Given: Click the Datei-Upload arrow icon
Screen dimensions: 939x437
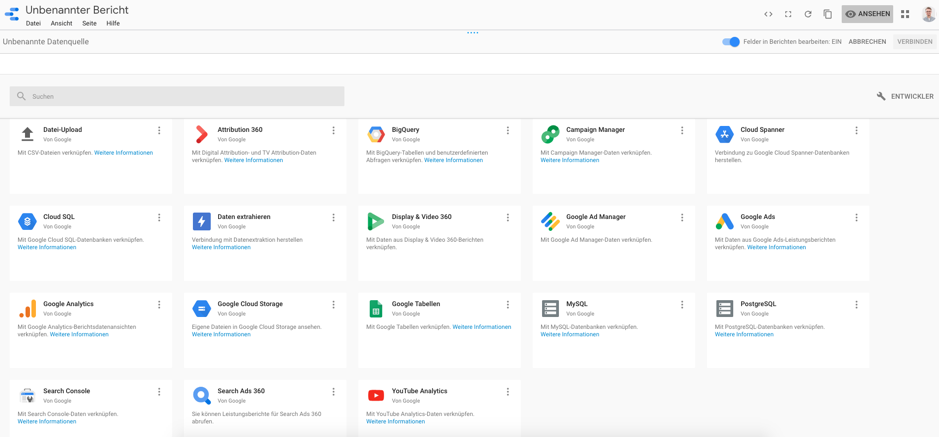Looking at the screenshot, I should tap(27, 134).
